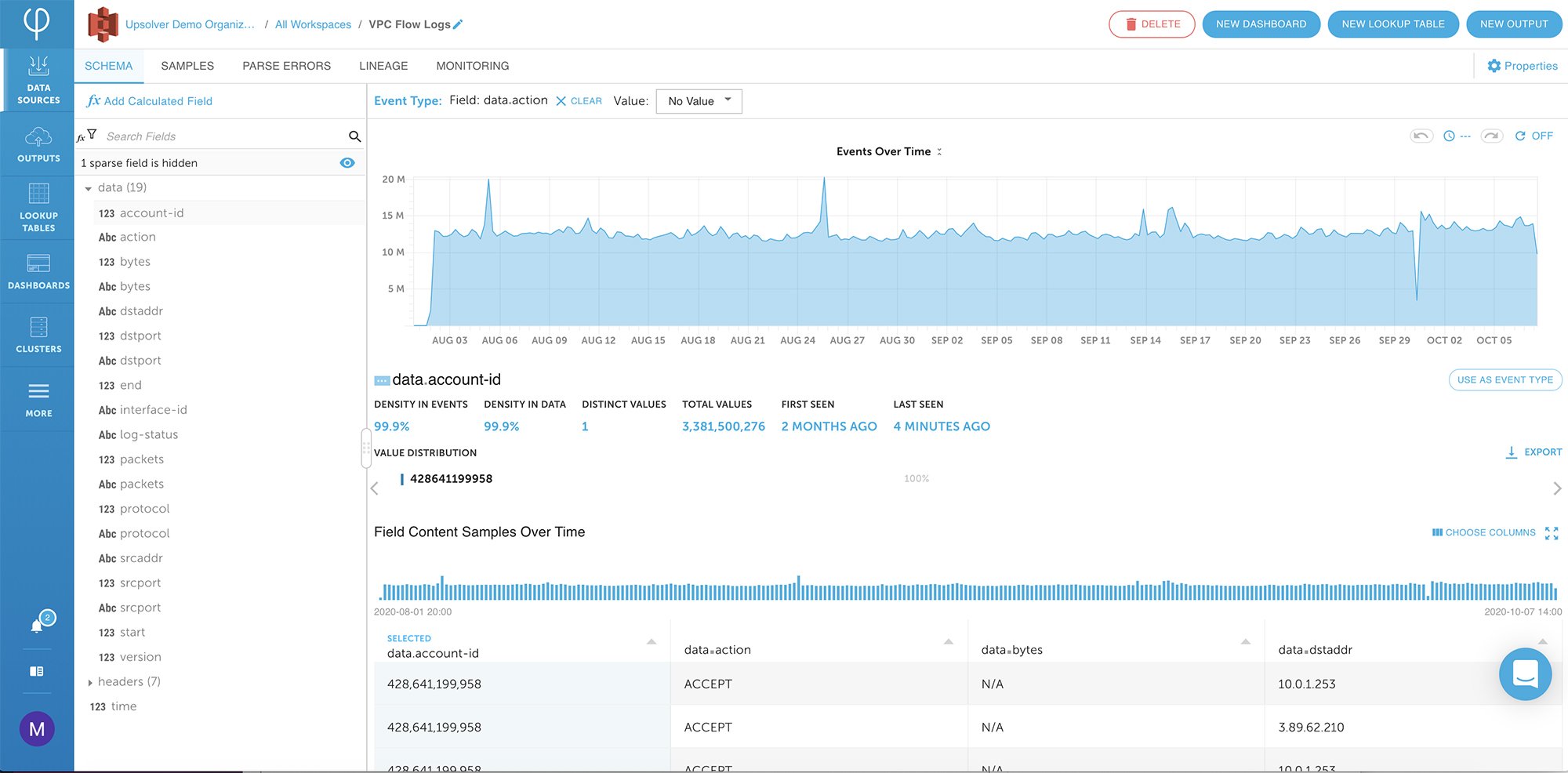This screenshot has width=1568, height=773.
Task: Collapse the data (19) field group
Action: pos(89,187)
